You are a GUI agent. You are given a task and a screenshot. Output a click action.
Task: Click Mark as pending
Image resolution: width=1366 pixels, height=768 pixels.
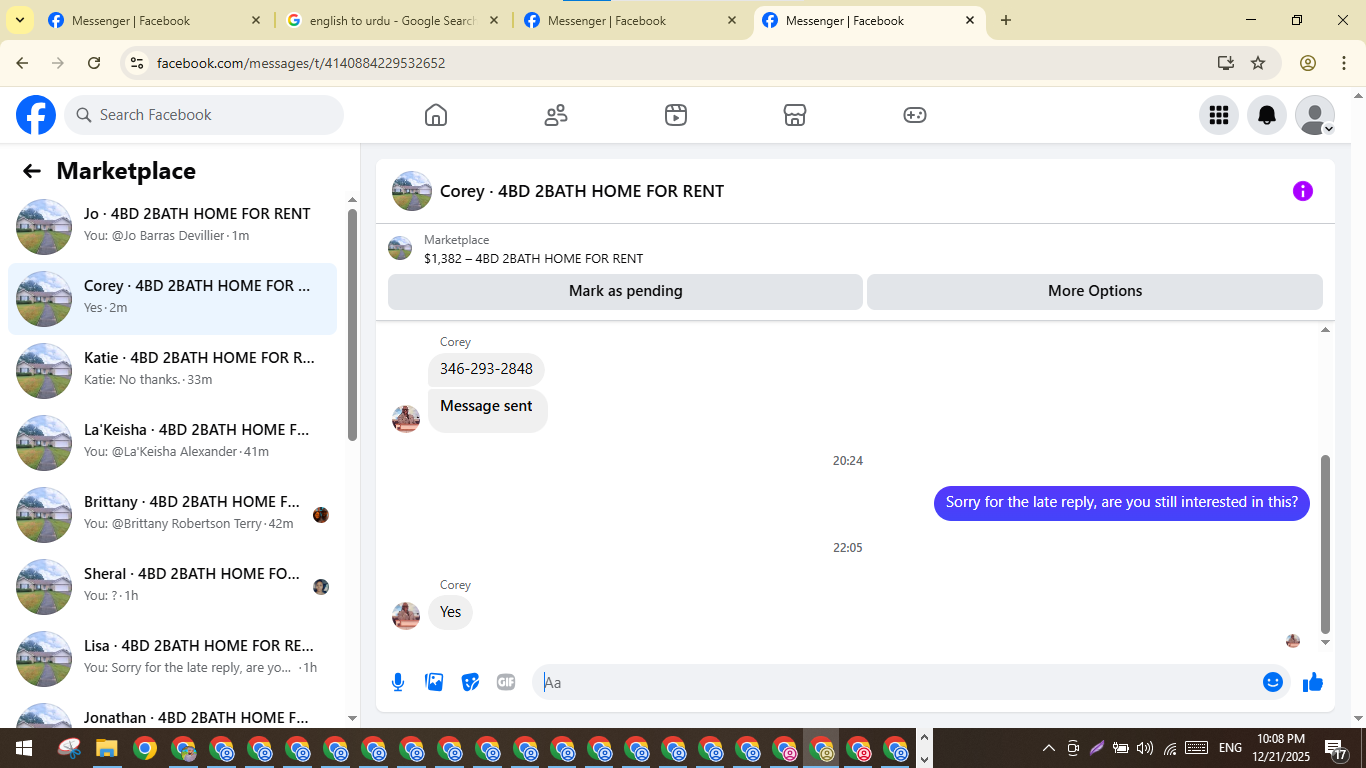[x=625, y=291]
